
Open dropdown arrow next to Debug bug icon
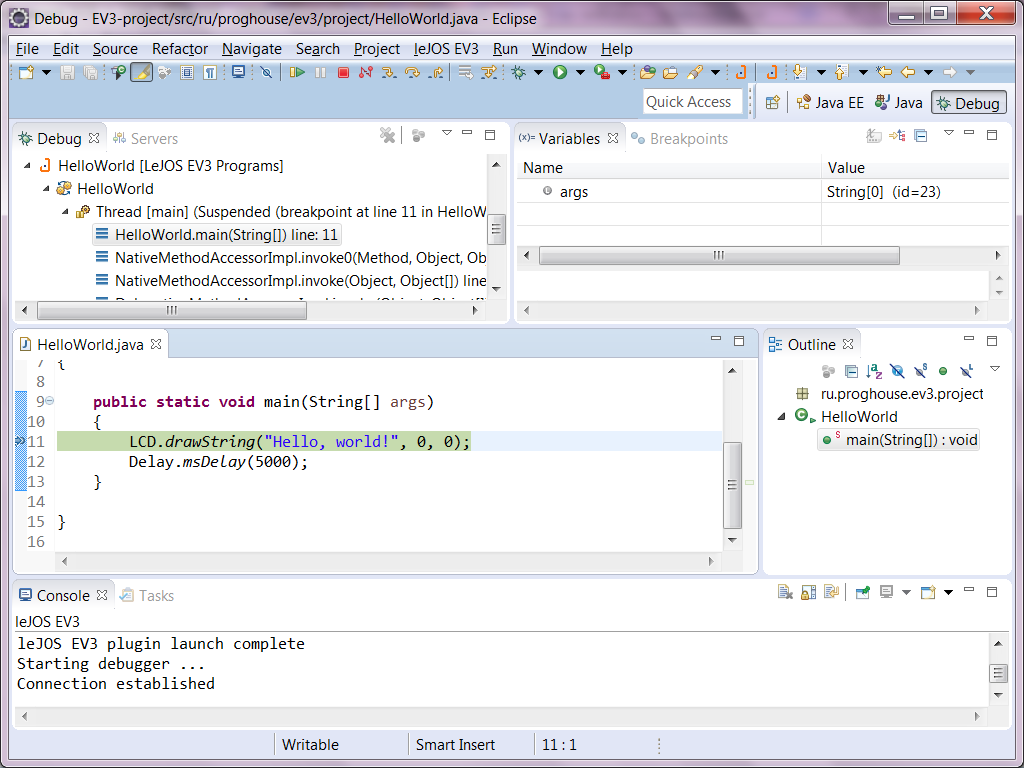[x=538, y=72]
